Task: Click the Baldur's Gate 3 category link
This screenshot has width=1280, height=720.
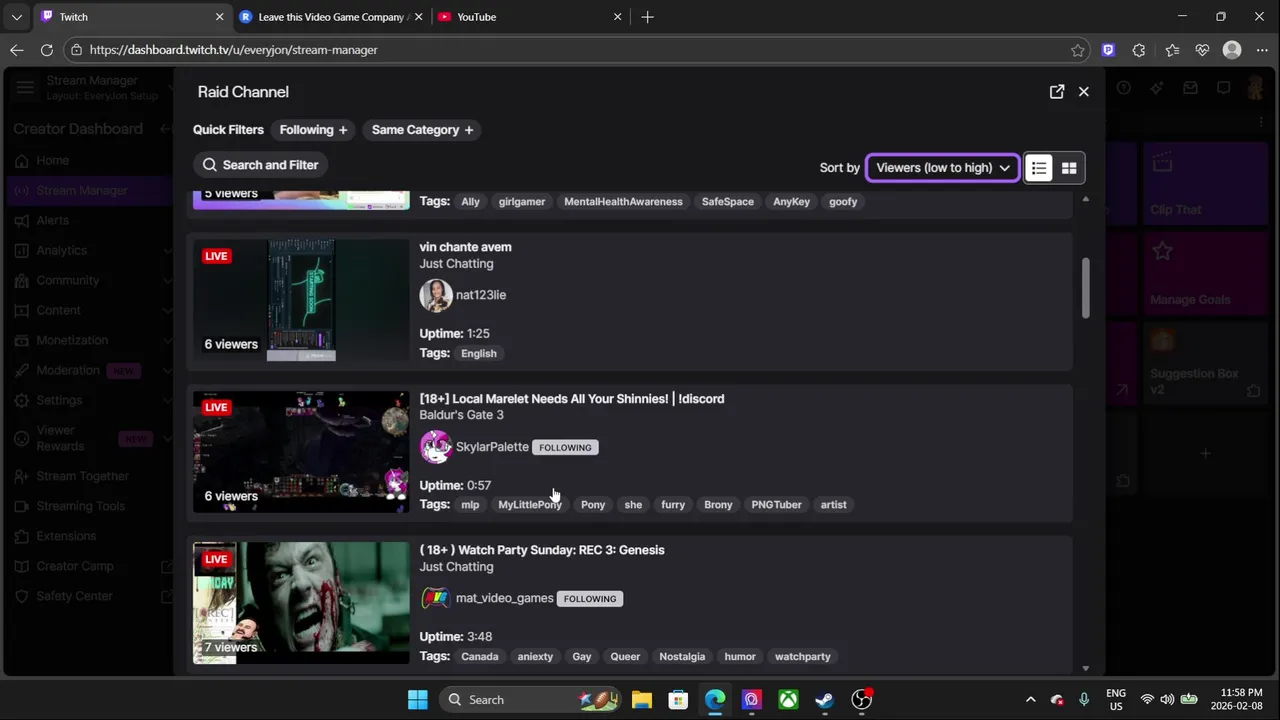Action: (461, 415)
